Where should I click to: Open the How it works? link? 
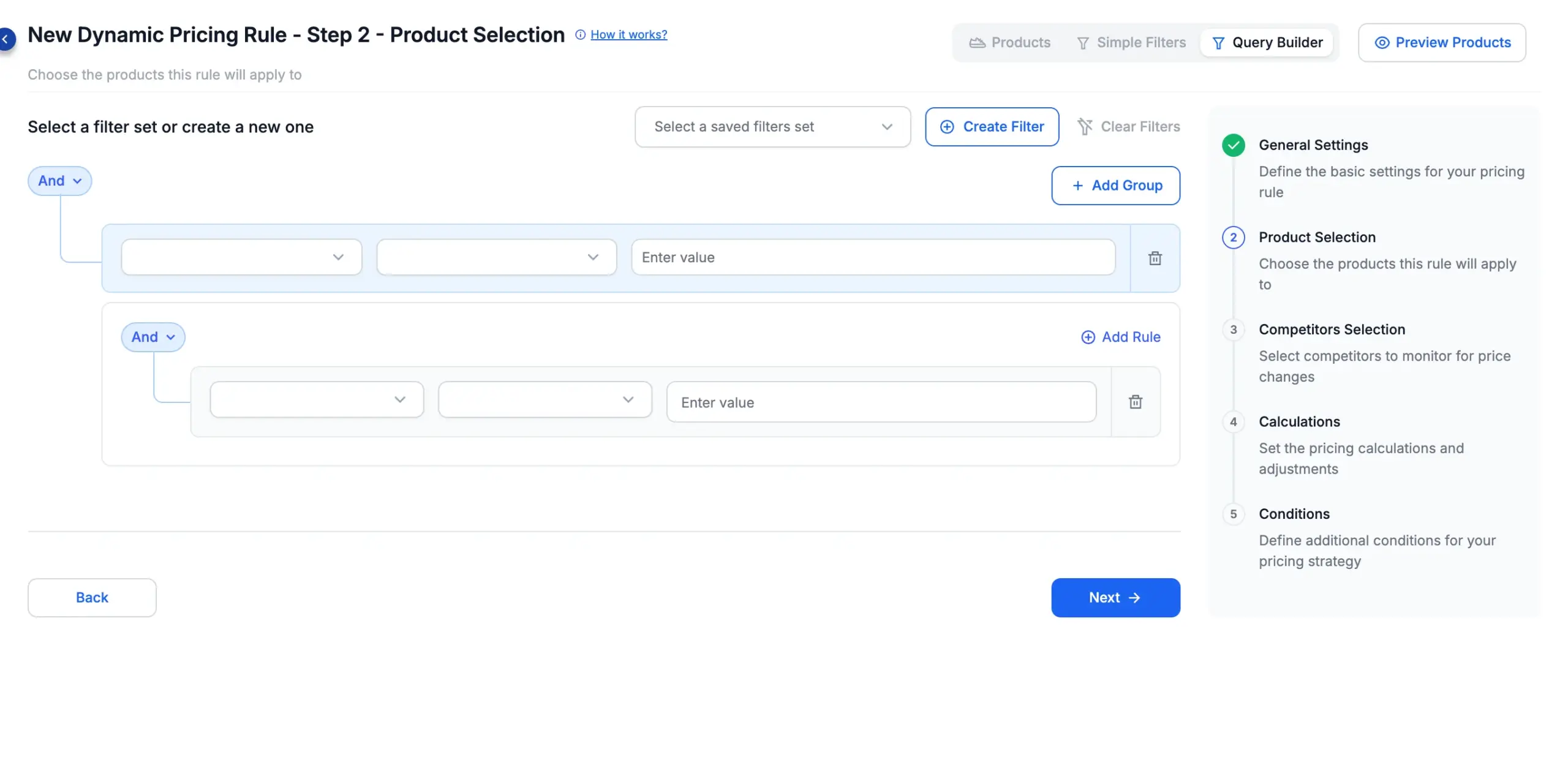[628, 35]
